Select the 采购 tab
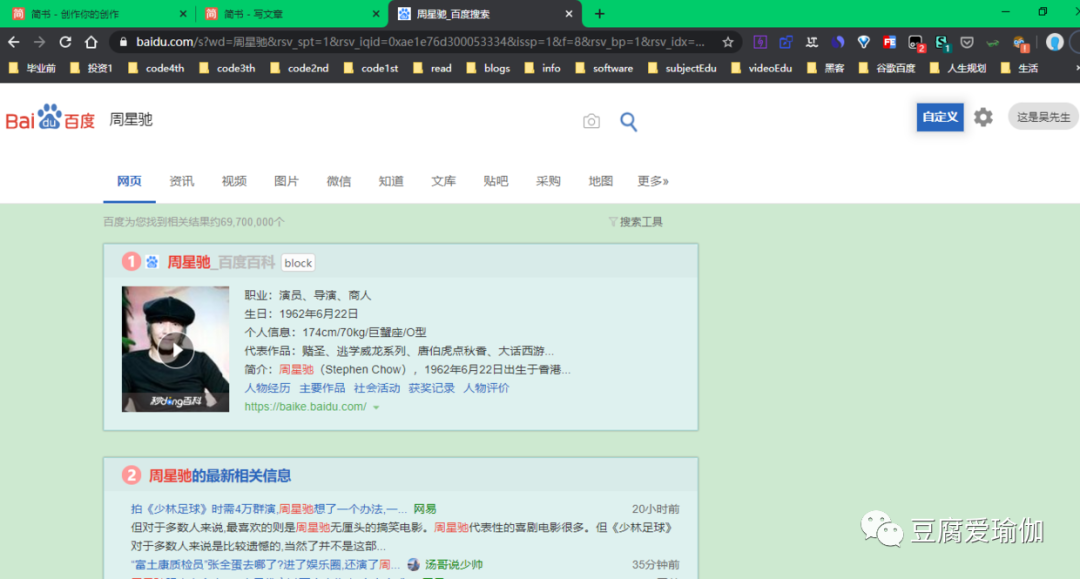Screen dimensions: 1080x579 click(x=548, y=181)
